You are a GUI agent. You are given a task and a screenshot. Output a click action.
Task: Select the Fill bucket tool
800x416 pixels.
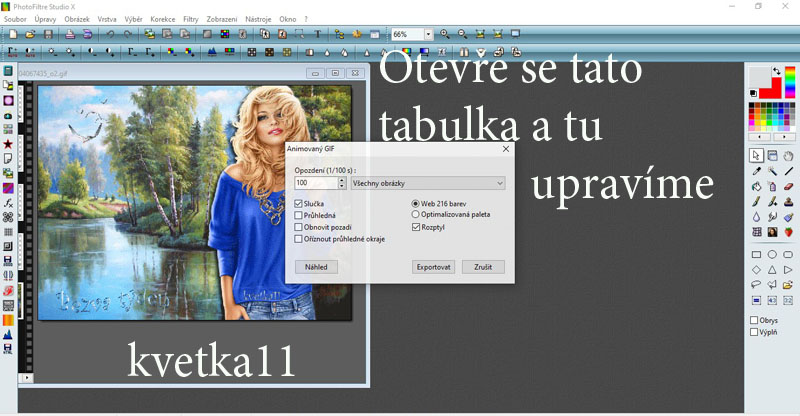(756, 186)
